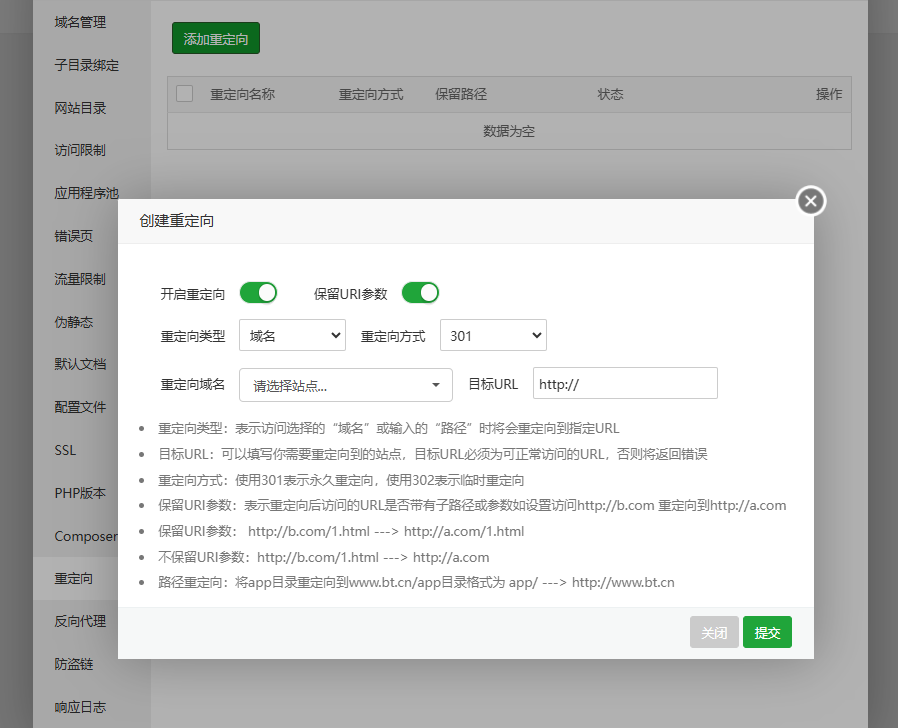Open the 应用程序池 menu item
Viewport: 898px width, 728px height.
click(86, 193)
